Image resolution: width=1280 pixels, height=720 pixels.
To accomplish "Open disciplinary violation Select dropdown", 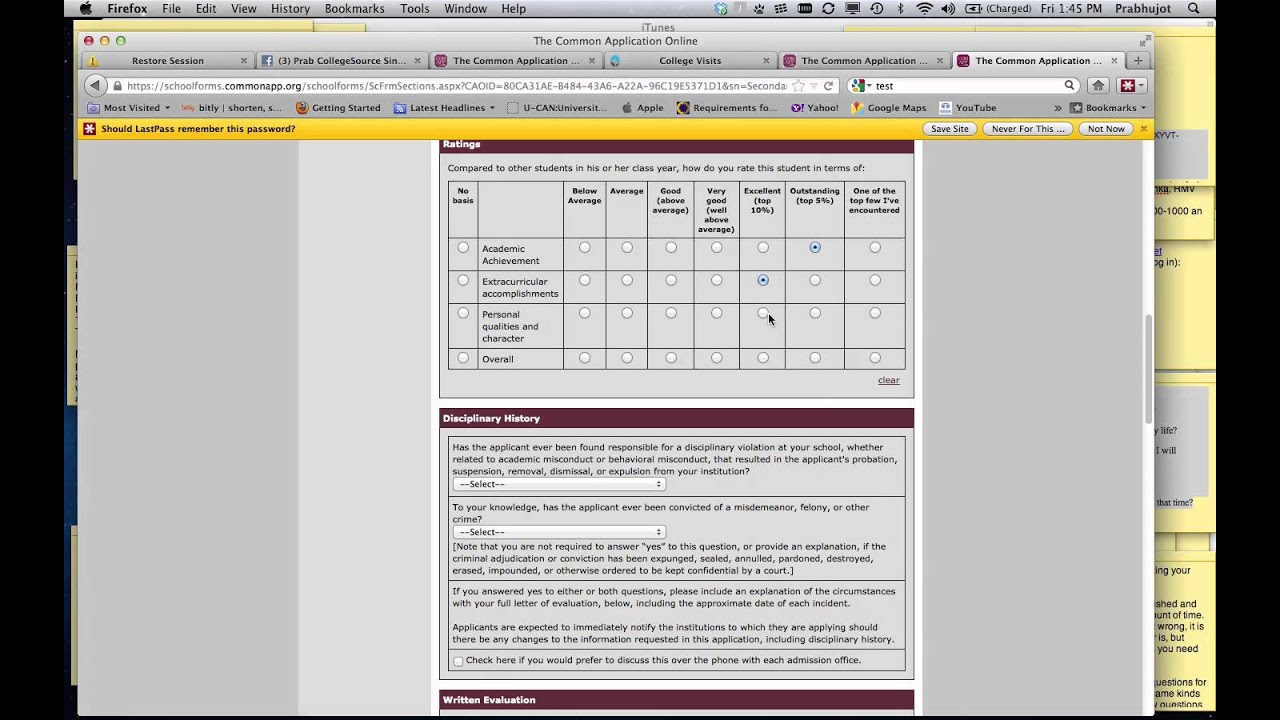I will (558, 484).
